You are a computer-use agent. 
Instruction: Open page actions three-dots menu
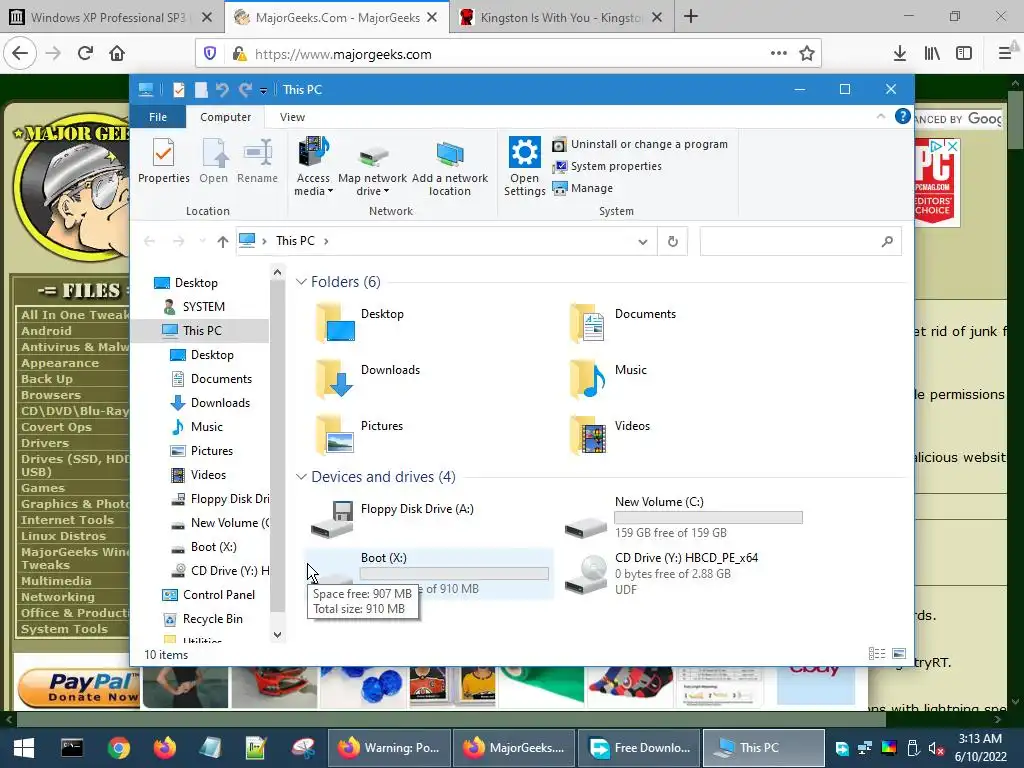point(778,54)
